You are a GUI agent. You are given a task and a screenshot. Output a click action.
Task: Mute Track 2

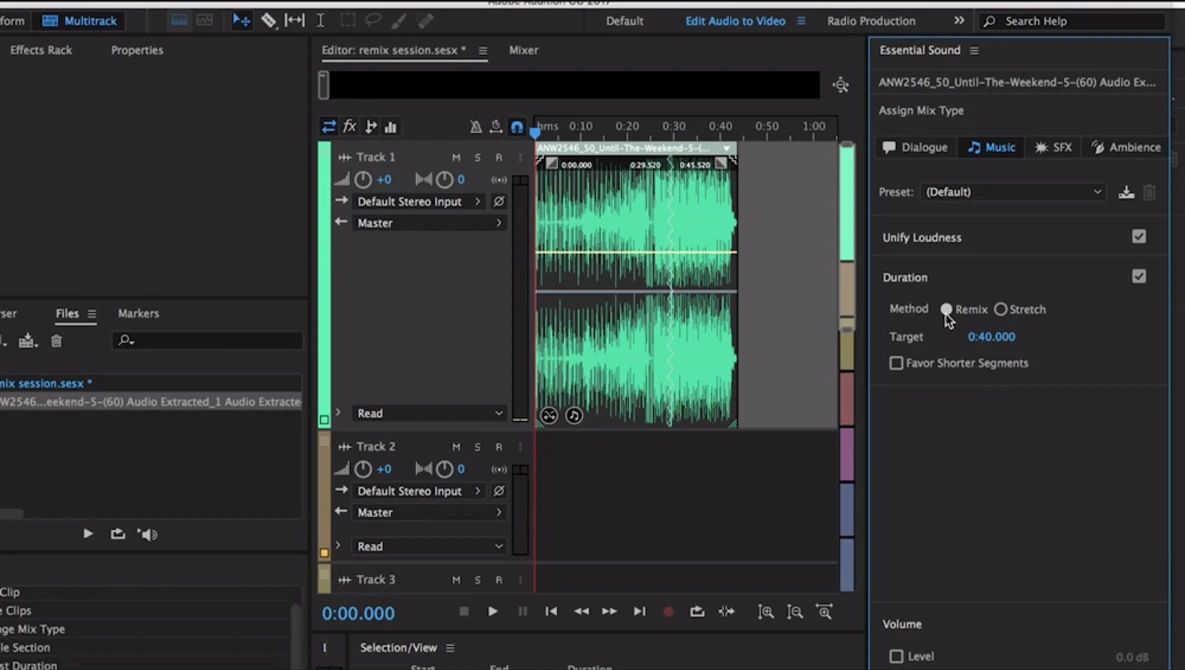coord(456,447)
